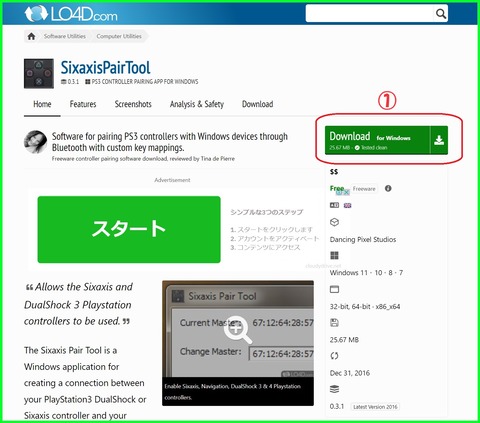Click the floppy disk file size icon
The height and width of the screenshot is (423, 480).
coord(334,323)
